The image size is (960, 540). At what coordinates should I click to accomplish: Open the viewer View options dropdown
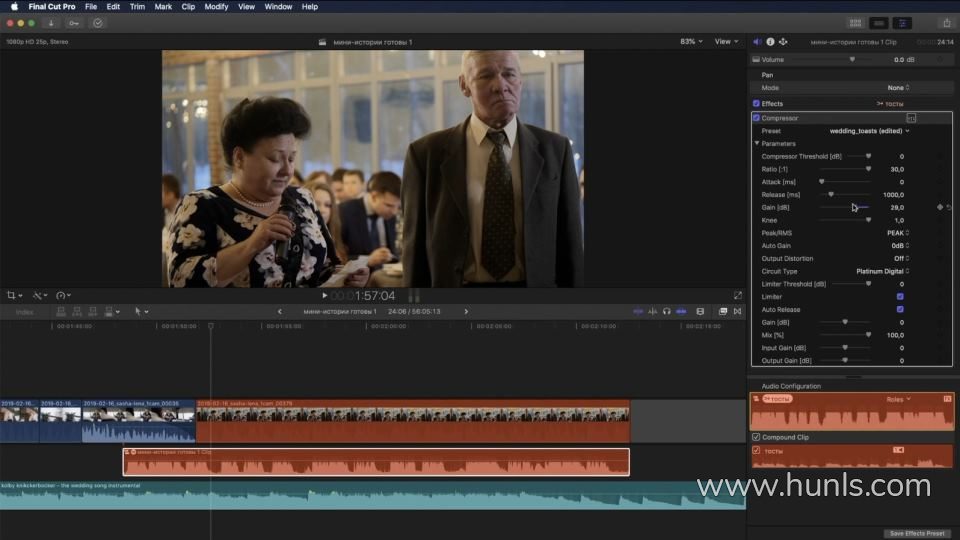tap(726, 42)
